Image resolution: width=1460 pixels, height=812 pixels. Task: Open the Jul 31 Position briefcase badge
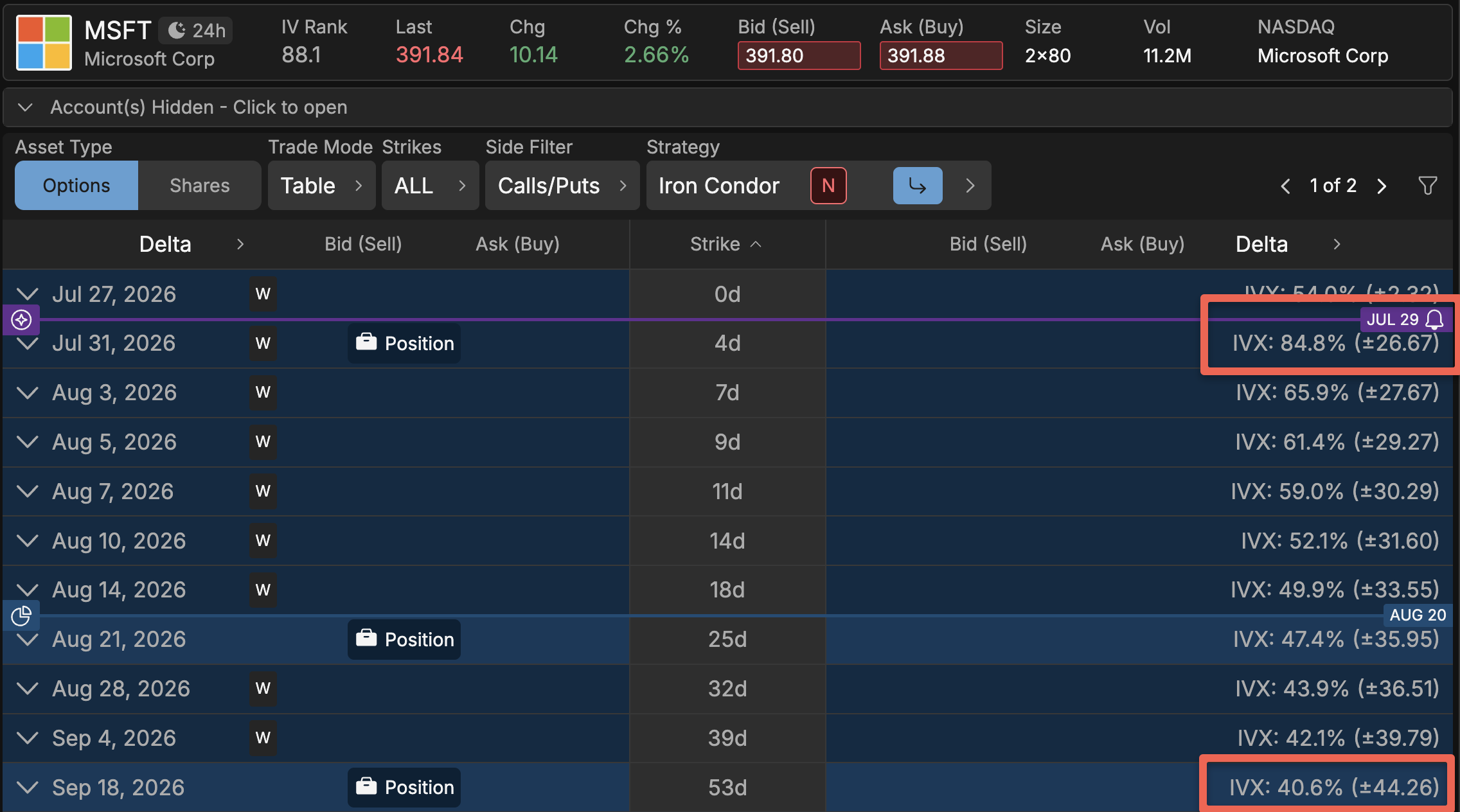[x=404, y=343]
